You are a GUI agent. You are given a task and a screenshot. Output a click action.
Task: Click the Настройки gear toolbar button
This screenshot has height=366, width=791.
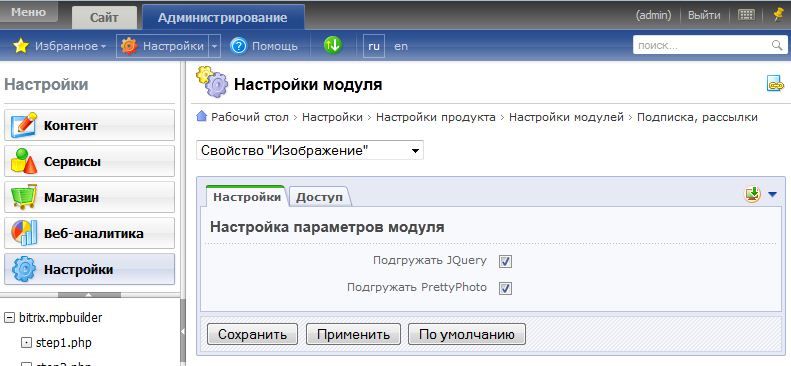162,46
